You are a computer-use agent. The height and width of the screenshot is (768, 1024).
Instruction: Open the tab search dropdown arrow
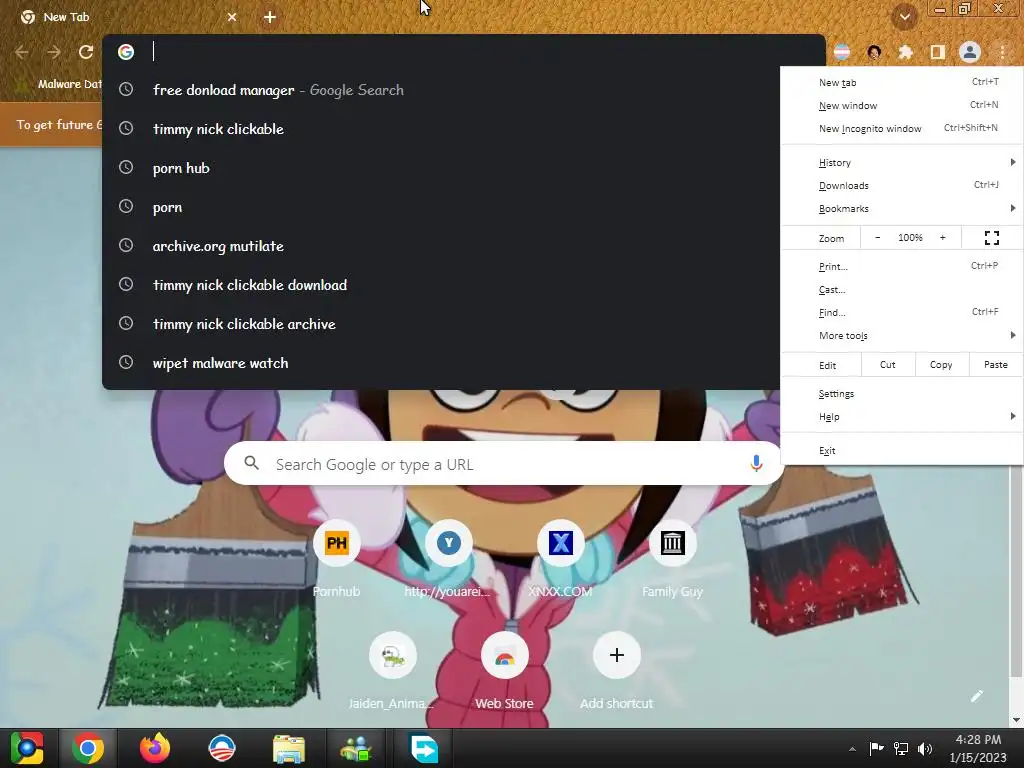[x=905, y=17]
